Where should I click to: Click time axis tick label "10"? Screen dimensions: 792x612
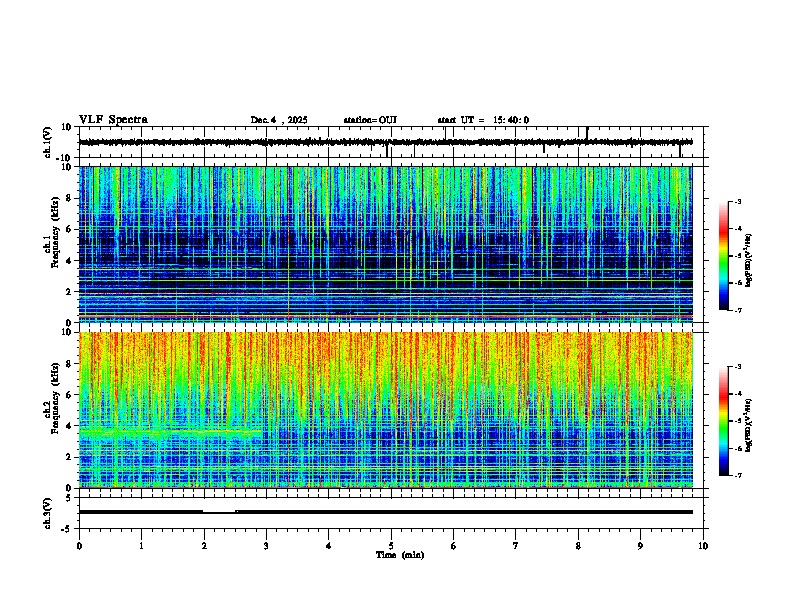(x=703, y=546)
